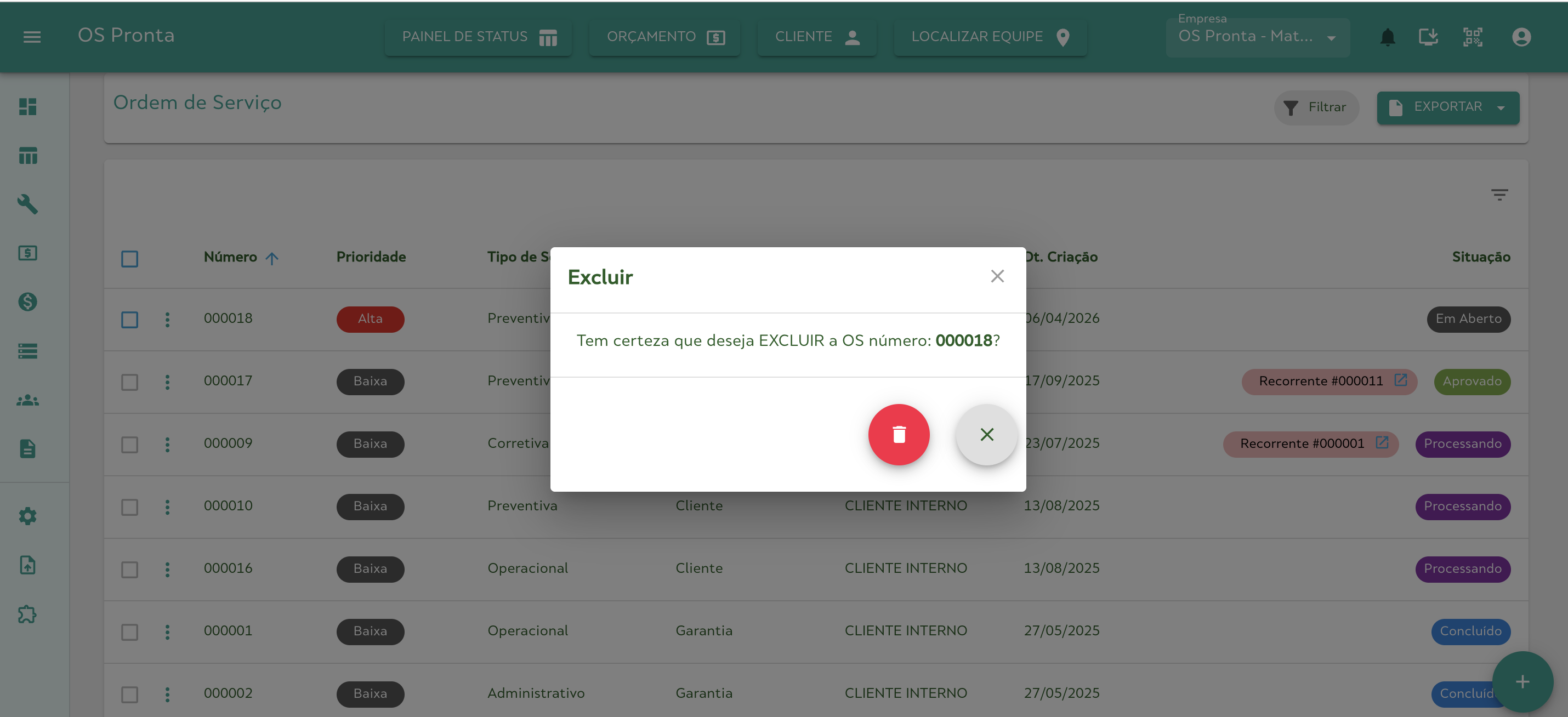Toggle the select-all header checkbox
Screen dimensions: 1568x717
(129, 259)
